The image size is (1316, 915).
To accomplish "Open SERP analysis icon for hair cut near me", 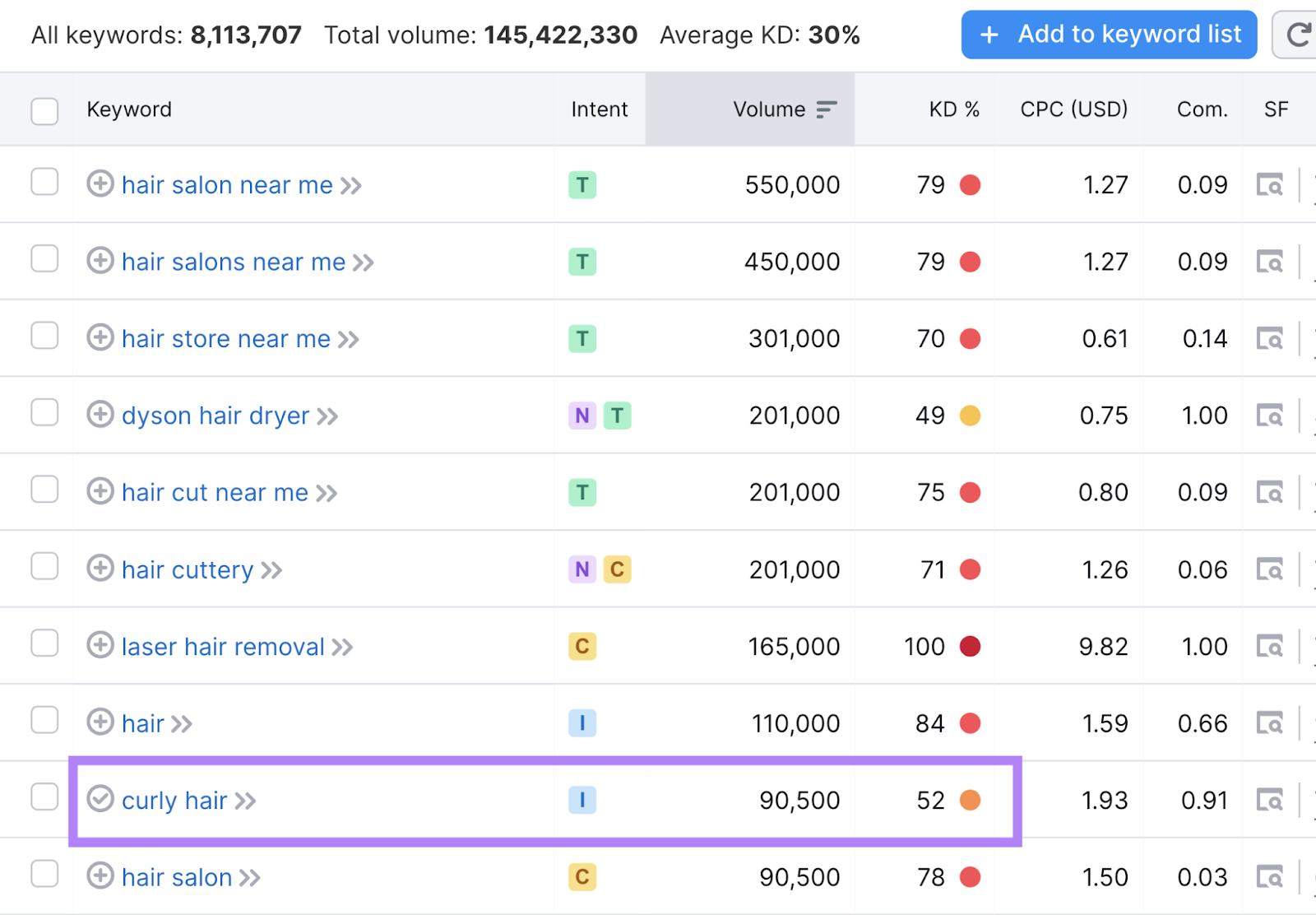I will pyautogui.click(x=1272, y=492).
